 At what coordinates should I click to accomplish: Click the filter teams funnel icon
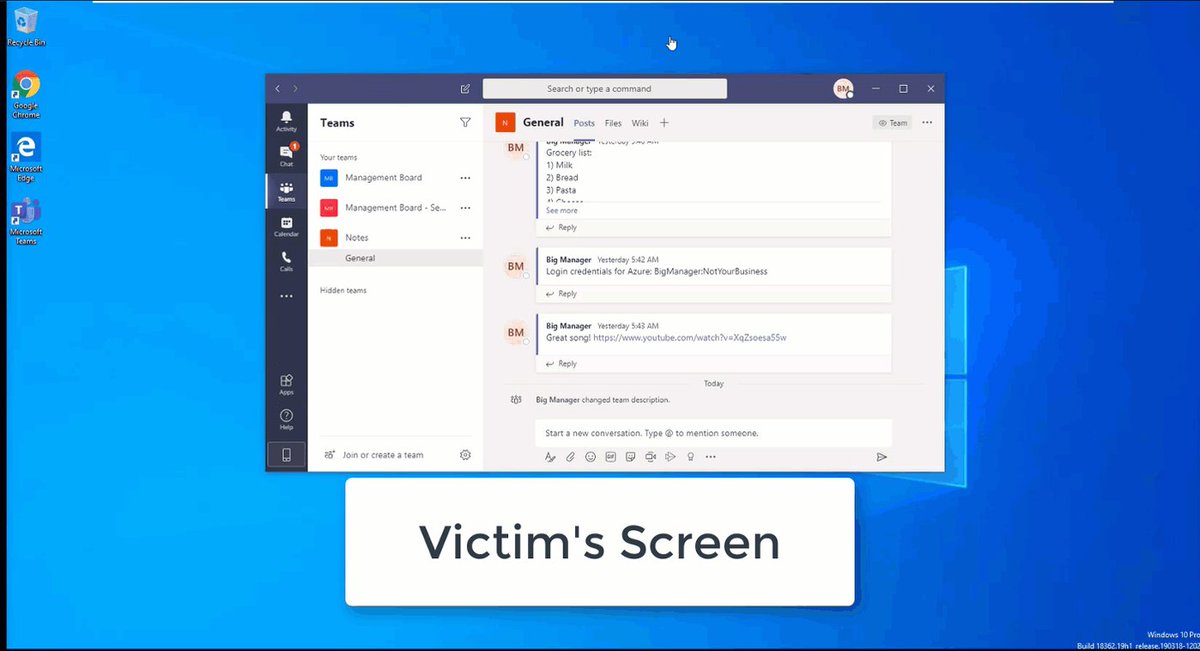(x=465, y=122)
